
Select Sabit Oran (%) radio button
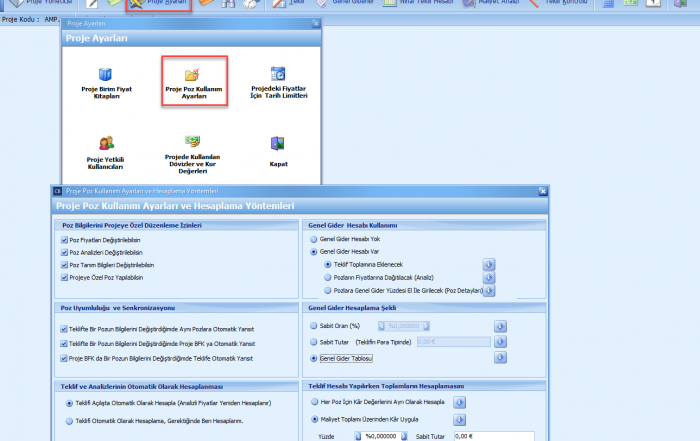click(314, 325)
